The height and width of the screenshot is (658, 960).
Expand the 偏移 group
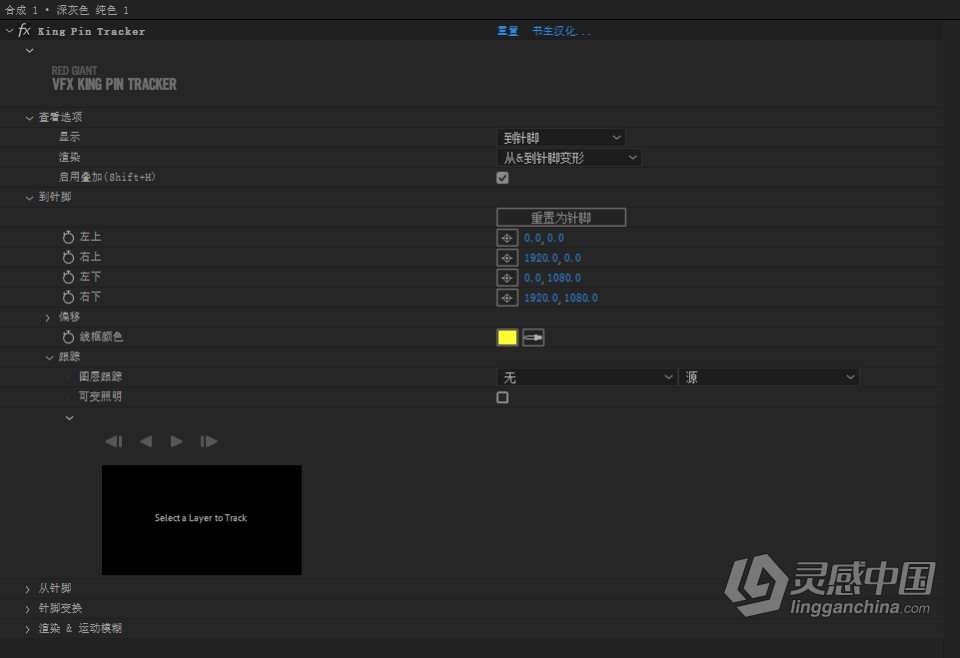[x=48, y=318]
